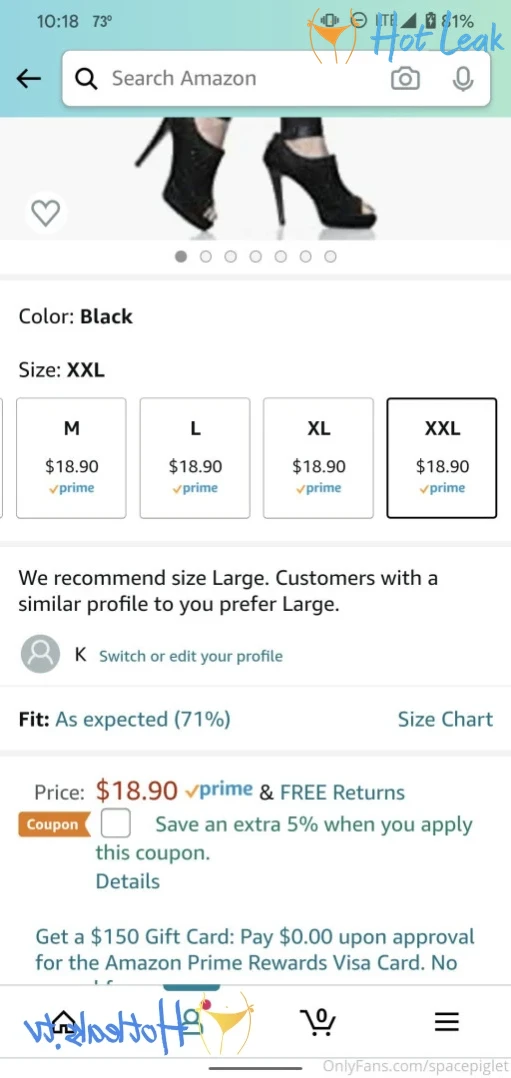Open the shopping cart icon

click(x=318, y=1022)
